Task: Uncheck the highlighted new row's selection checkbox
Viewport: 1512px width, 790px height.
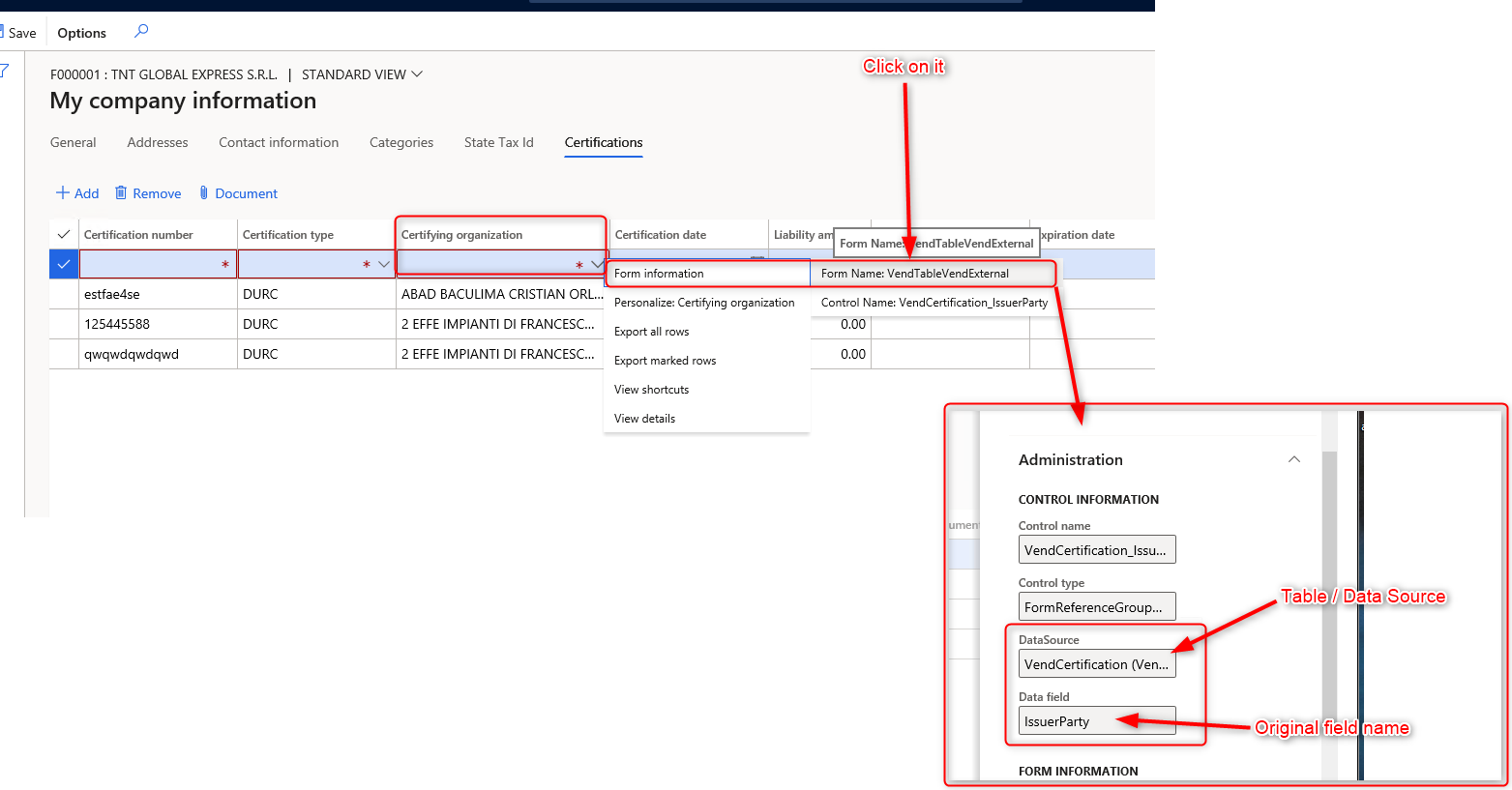Action: click(63, 263)
